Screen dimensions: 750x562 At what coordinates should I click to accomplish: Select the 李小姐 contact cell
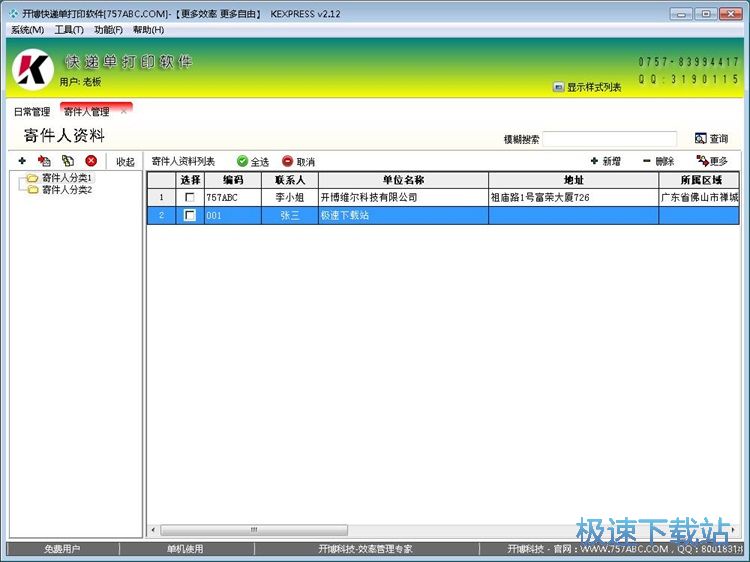point(290,197)
